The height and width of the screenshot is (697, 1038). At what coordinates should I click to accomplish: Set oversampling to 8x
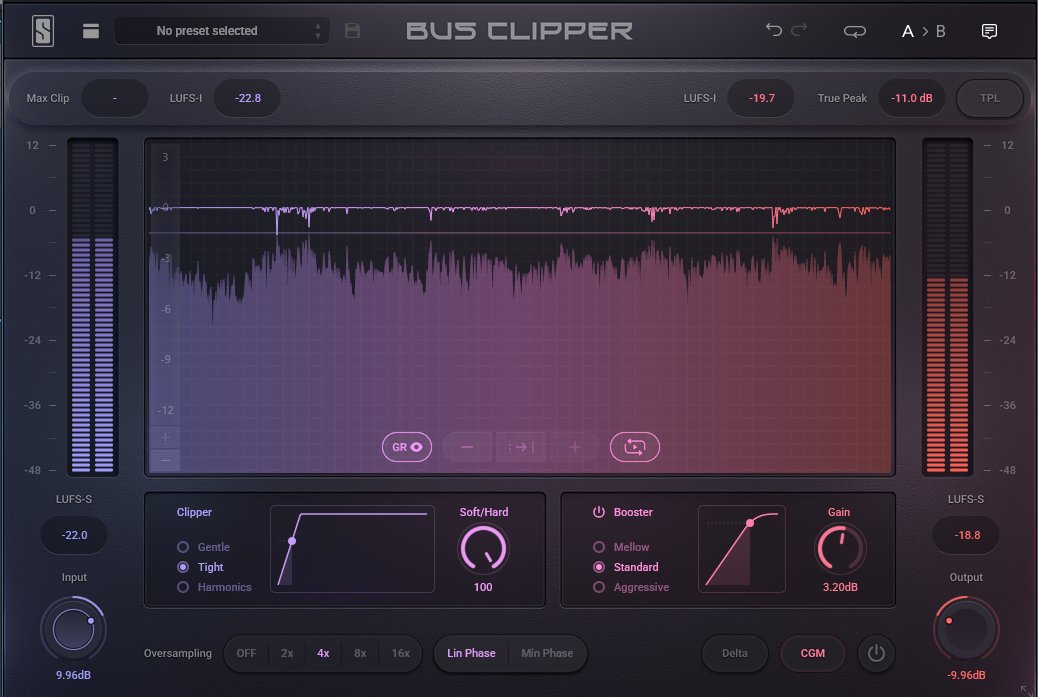(x=360, y=653)
